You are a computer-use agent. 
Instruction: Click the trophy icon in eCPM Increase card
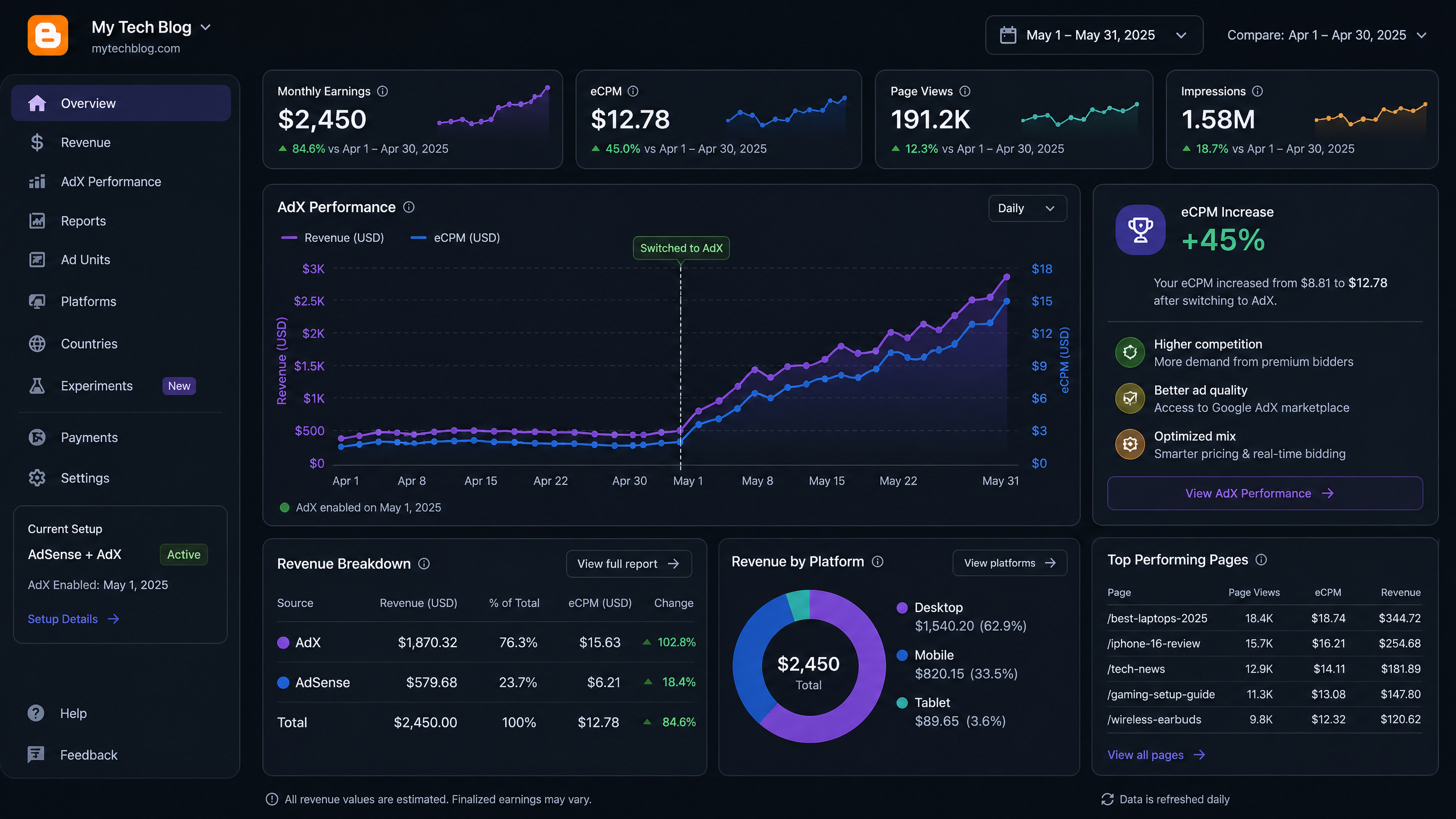[1140, 230]
